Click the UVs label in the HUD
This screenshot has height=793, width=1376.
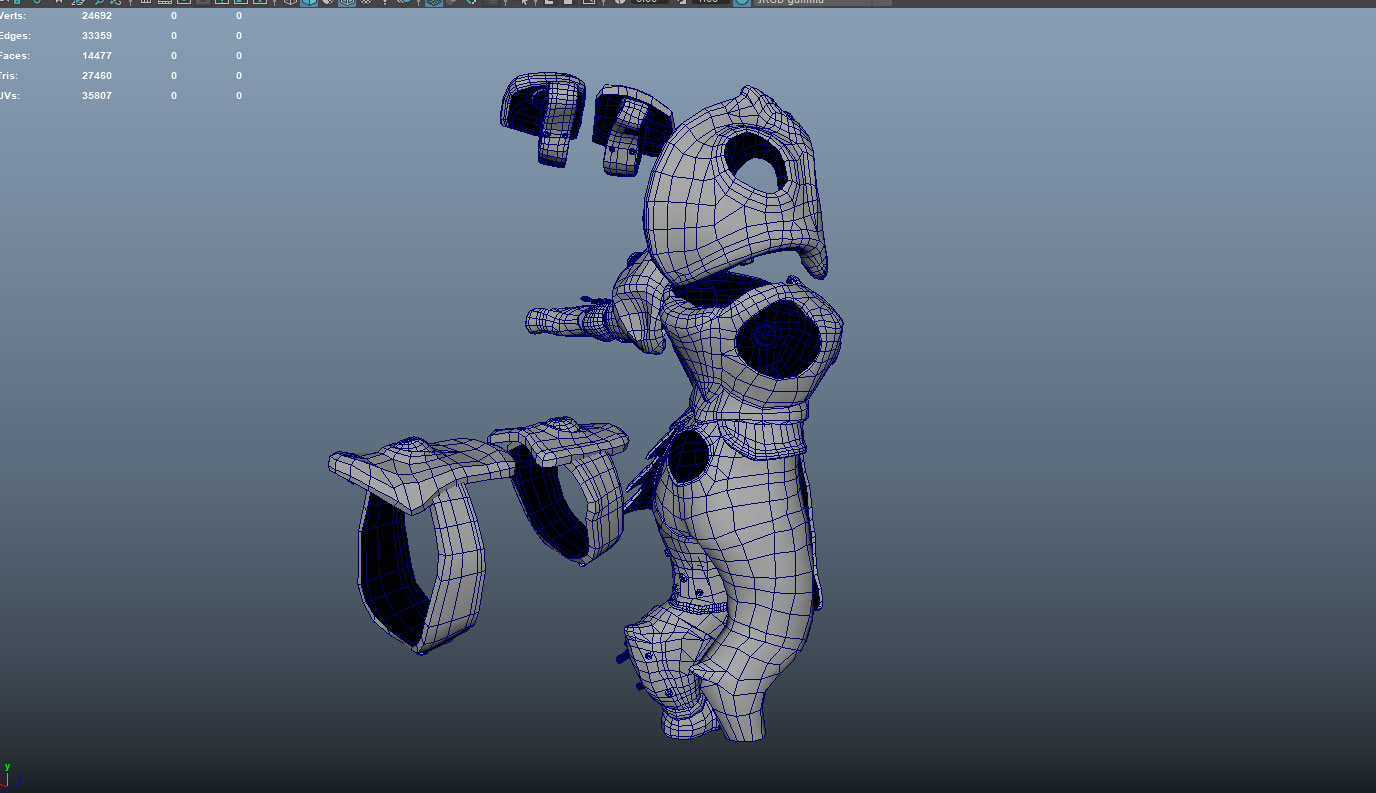click(x=9, y=96)
